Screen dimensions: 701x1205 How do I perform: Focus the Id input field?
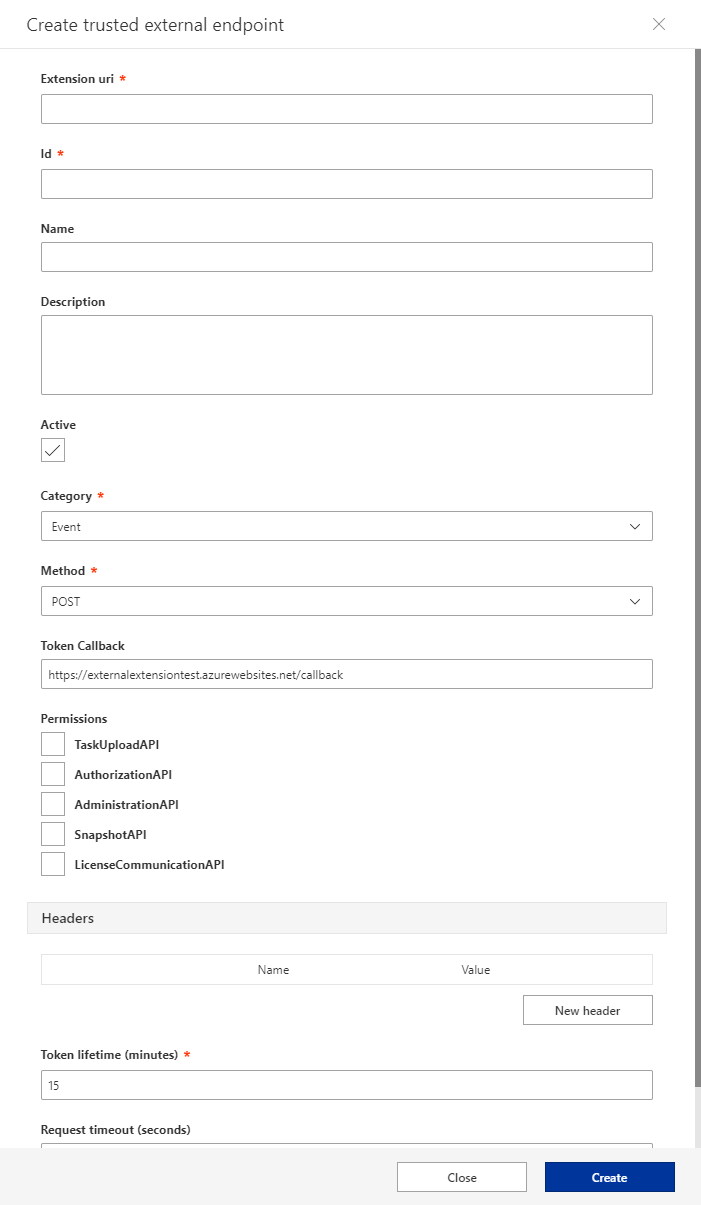click(346, 183)
